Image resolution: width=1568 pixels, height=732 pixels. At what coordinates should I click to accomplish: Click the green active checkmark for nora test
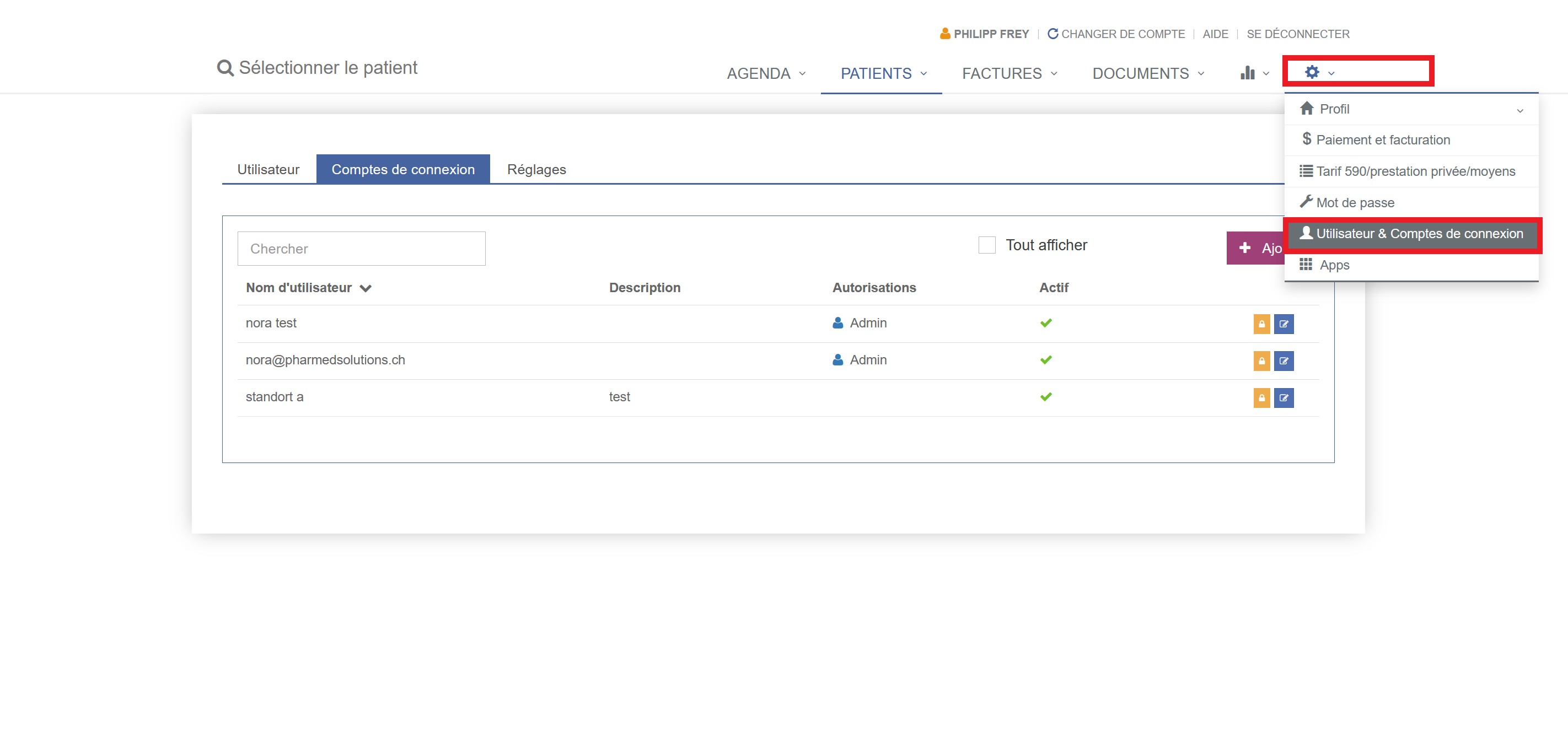[1046, 323]
